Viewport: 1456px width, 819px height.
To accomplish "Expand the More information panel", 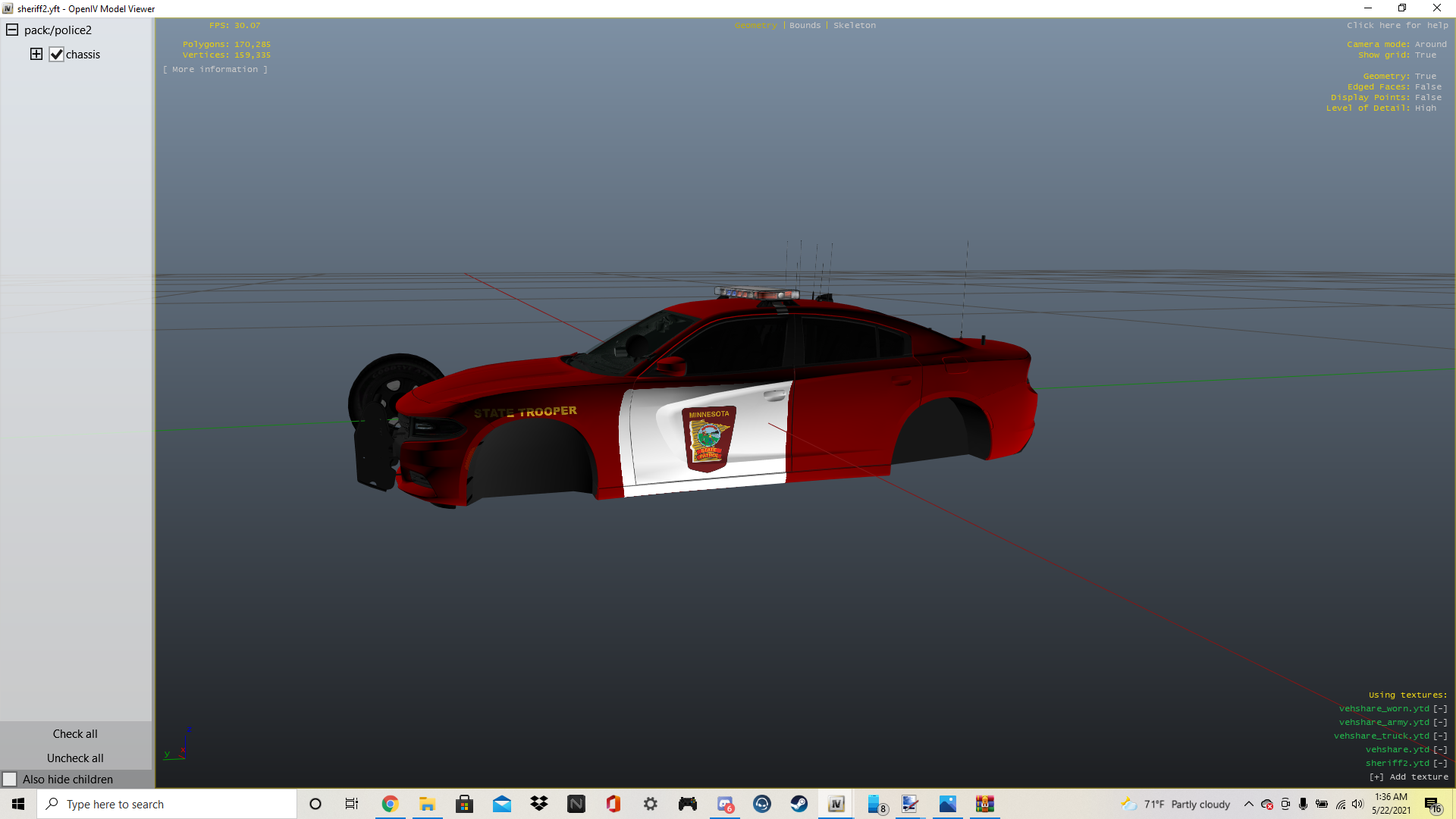I will click(x=215, y=69).
